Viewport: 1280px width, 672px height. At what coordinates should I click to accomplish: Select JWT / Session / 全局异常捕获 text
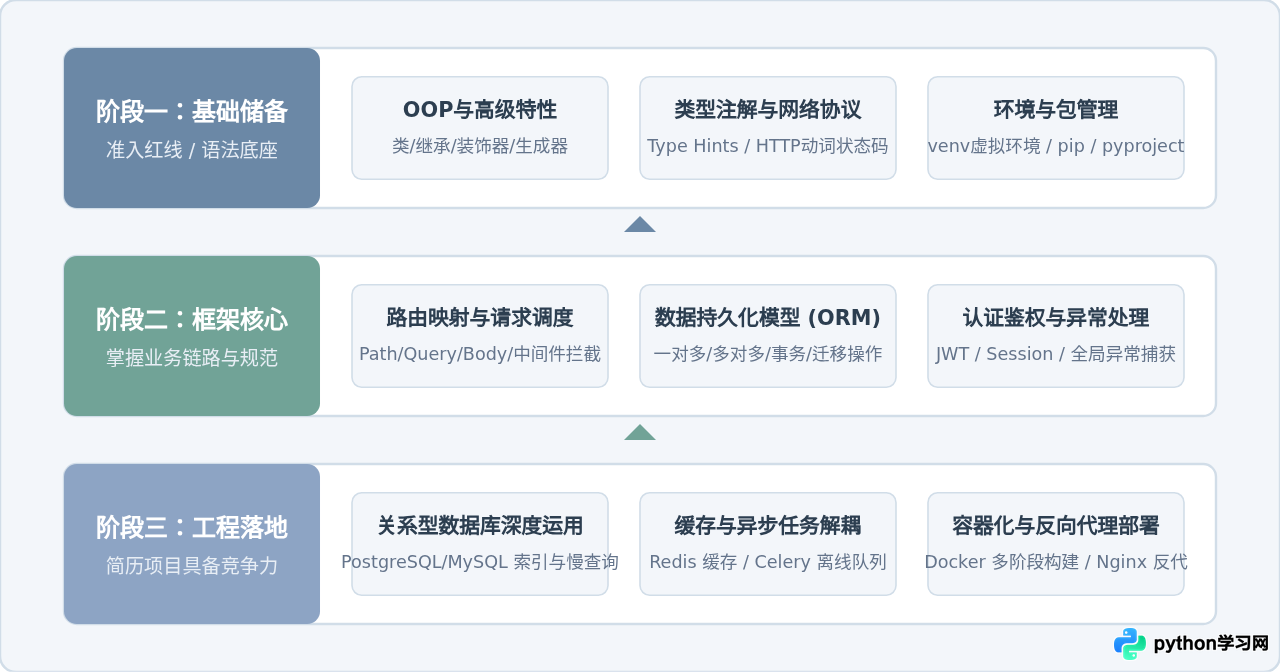point(1056,354)
